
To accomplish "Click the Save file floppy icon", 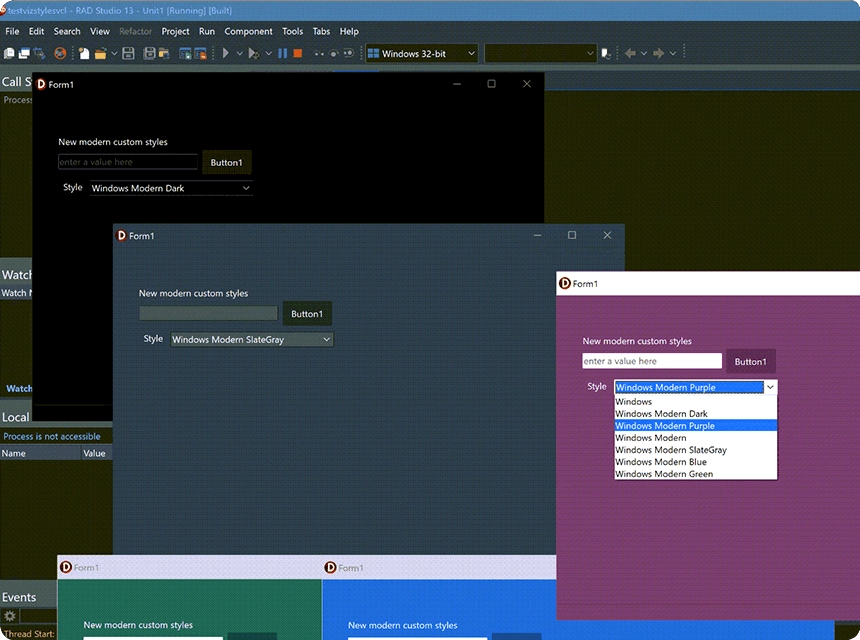I will (x=130, y=53).
